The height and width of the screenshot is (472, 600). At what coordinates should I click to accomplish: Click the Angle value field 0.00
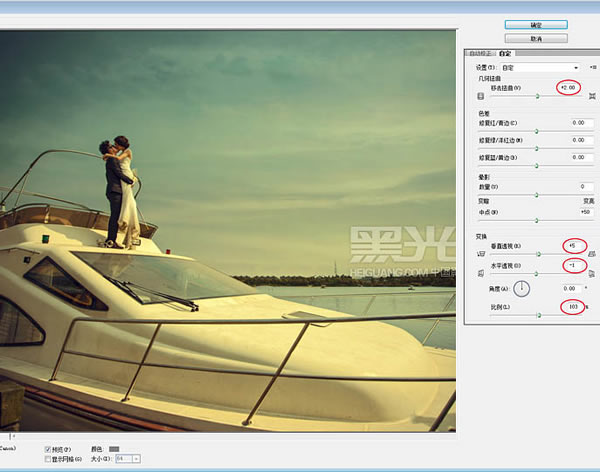pos(572,288)
